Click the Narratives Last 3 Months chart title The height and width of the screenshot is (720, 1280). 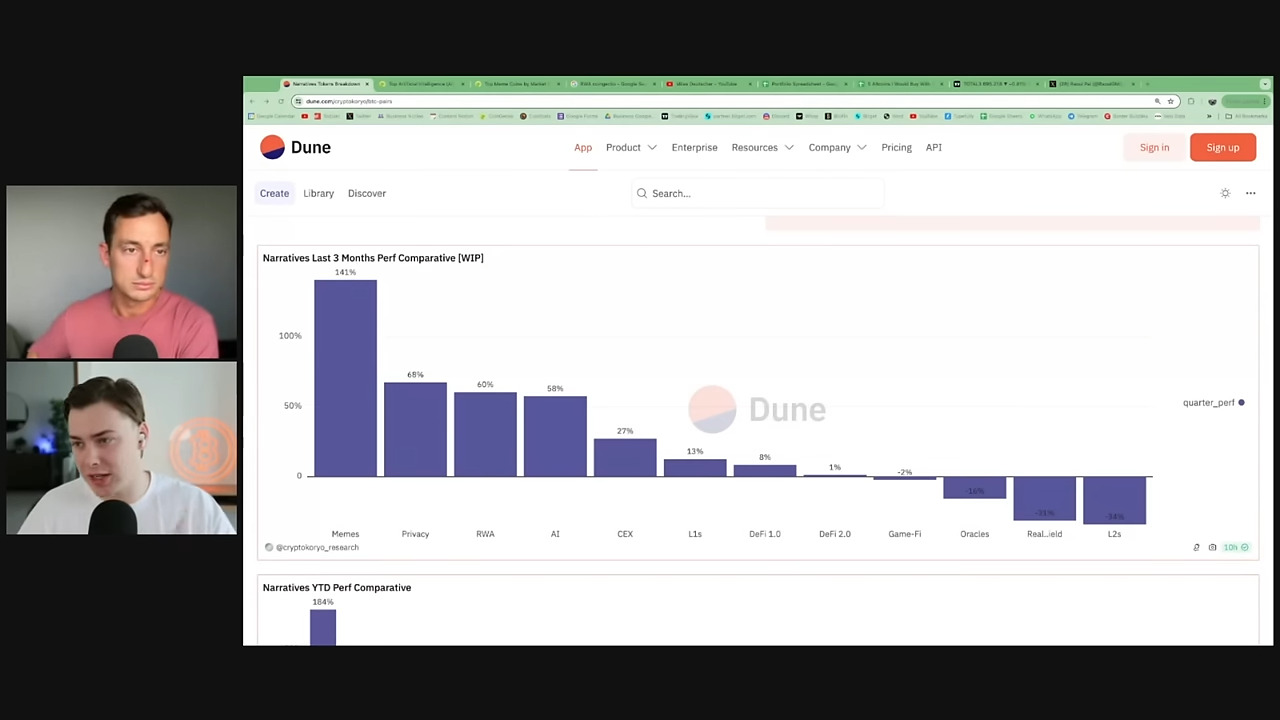[x=373, y=258]
